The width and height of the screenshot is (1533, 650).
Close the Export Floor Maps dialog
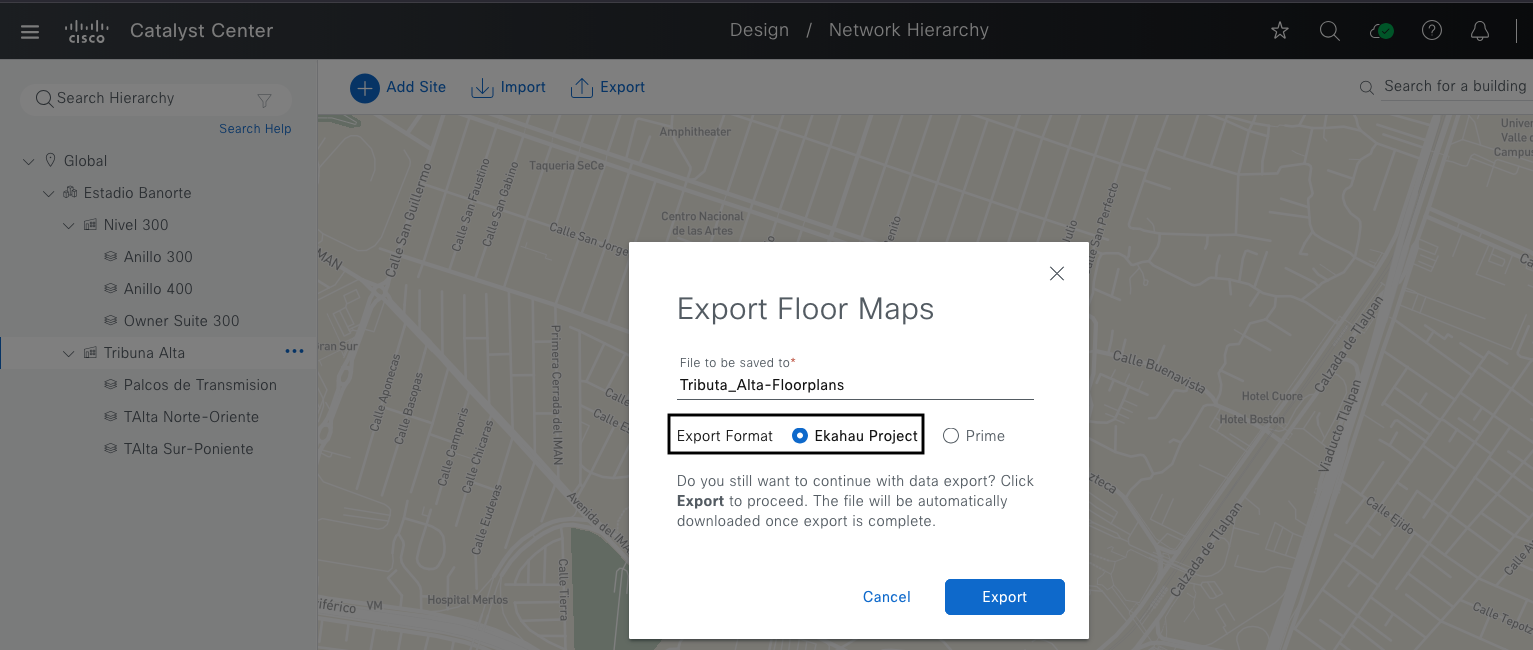[1056, 273]
